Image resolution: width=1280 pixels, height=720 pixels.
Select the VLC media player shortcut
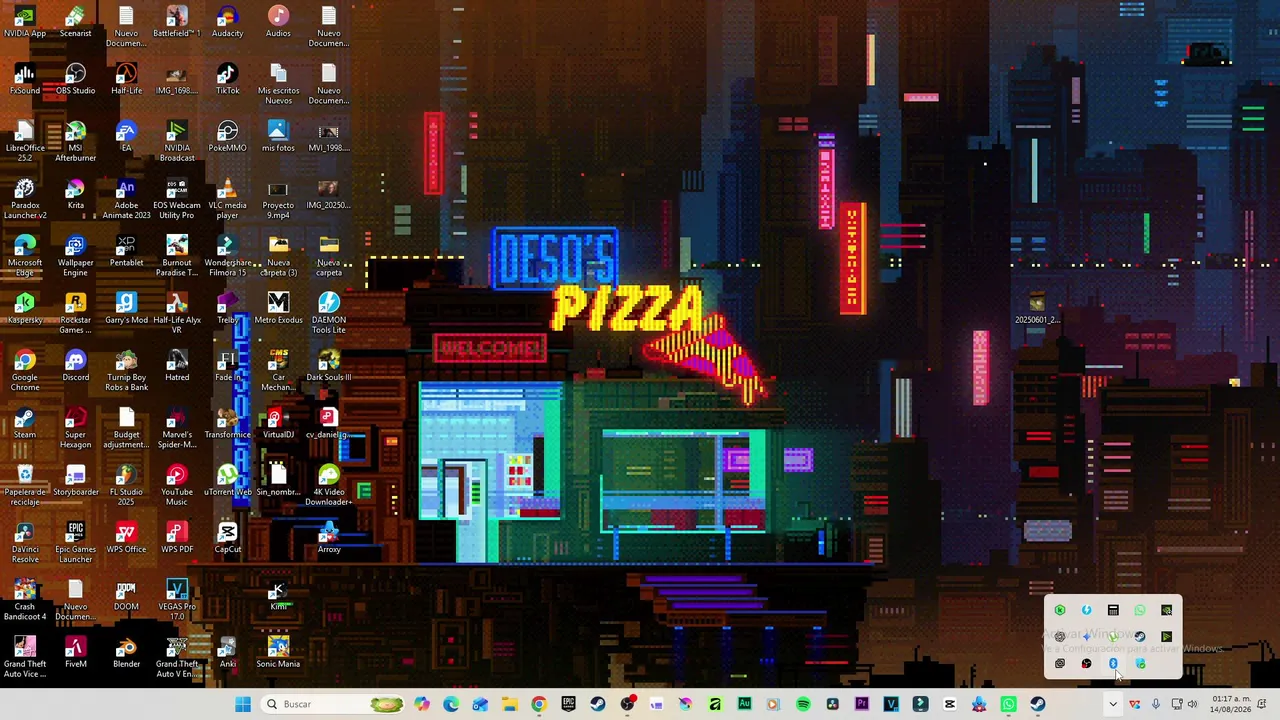pos(227,199)
